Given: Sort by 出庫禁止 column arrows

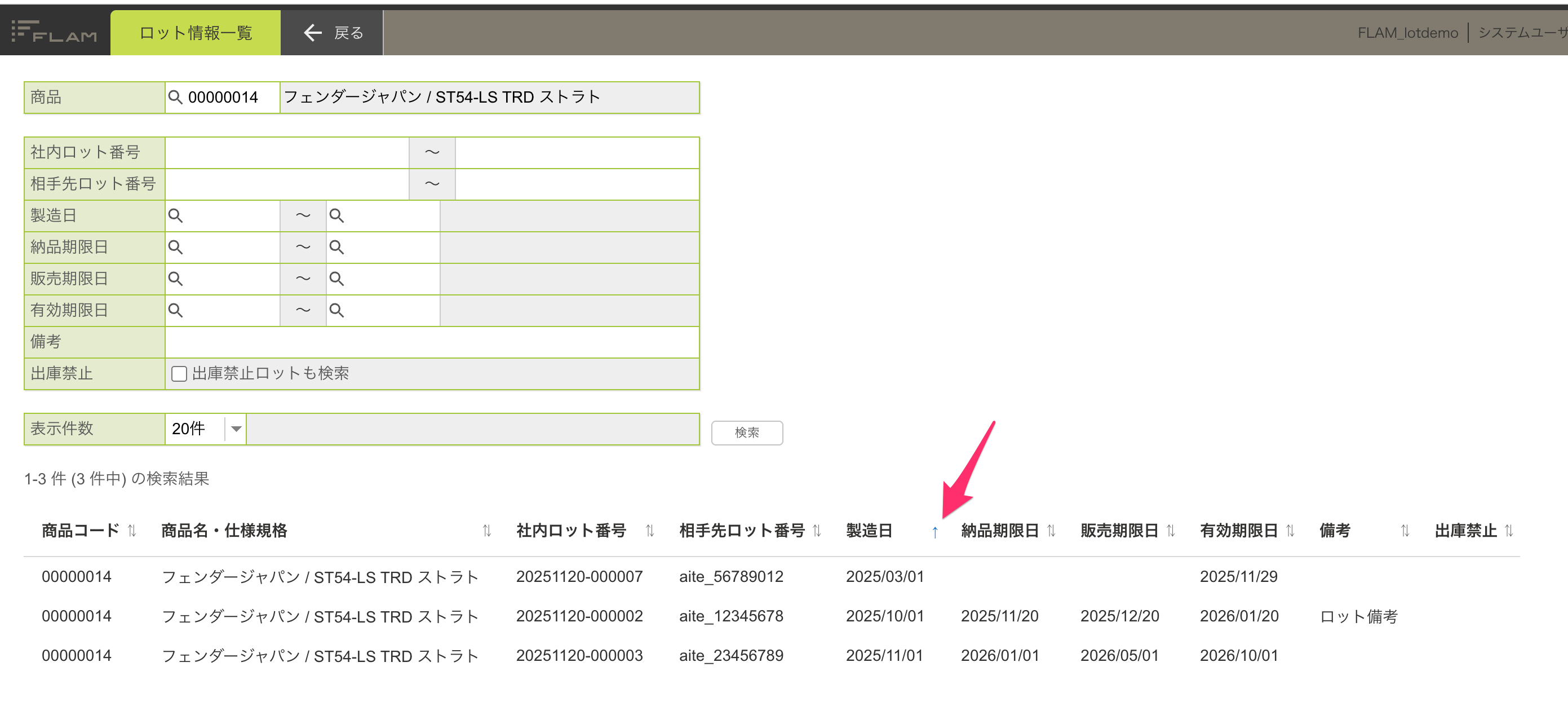Looking at the screenshot, I should (1509, 531).
